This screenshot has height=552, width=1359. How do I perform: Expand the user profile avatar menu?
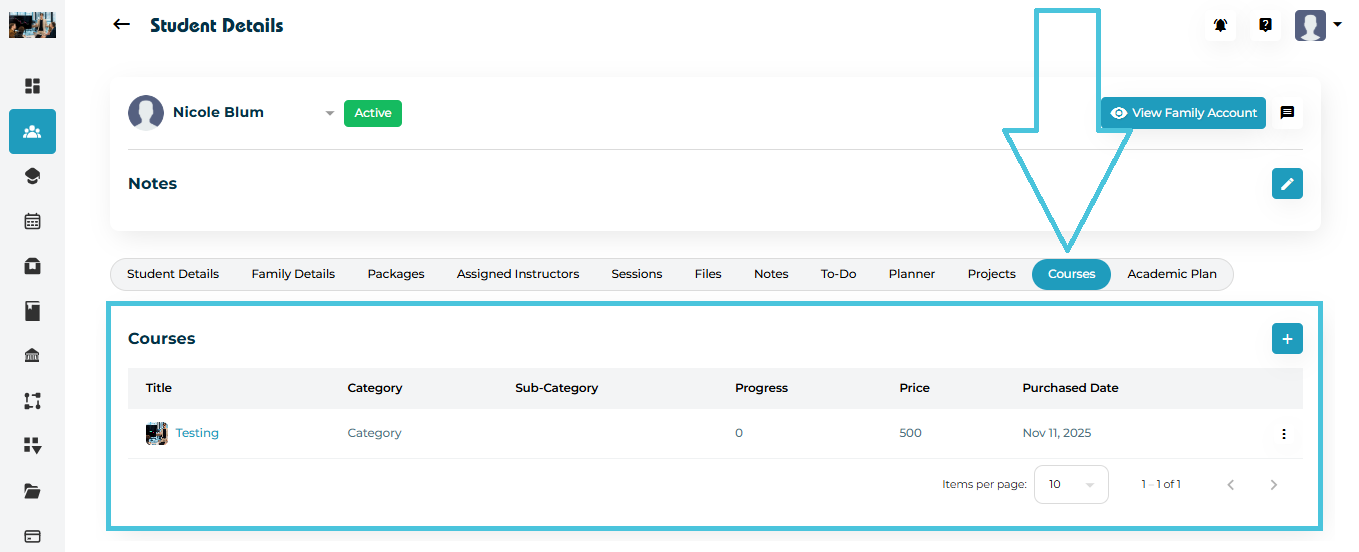click(1318, 26)
